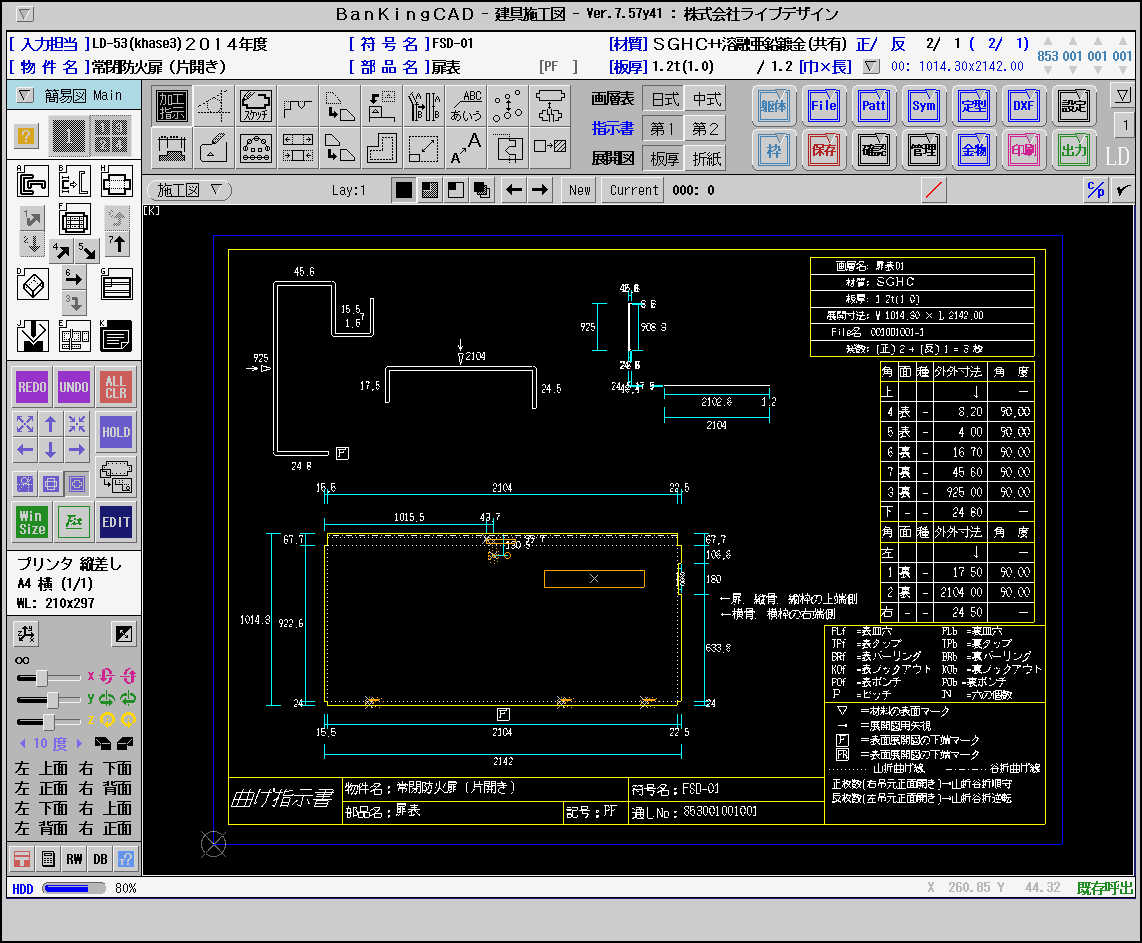Click the E panel assembly icon
This screenshot has width=1142, height=943.
tap(74, 336)
